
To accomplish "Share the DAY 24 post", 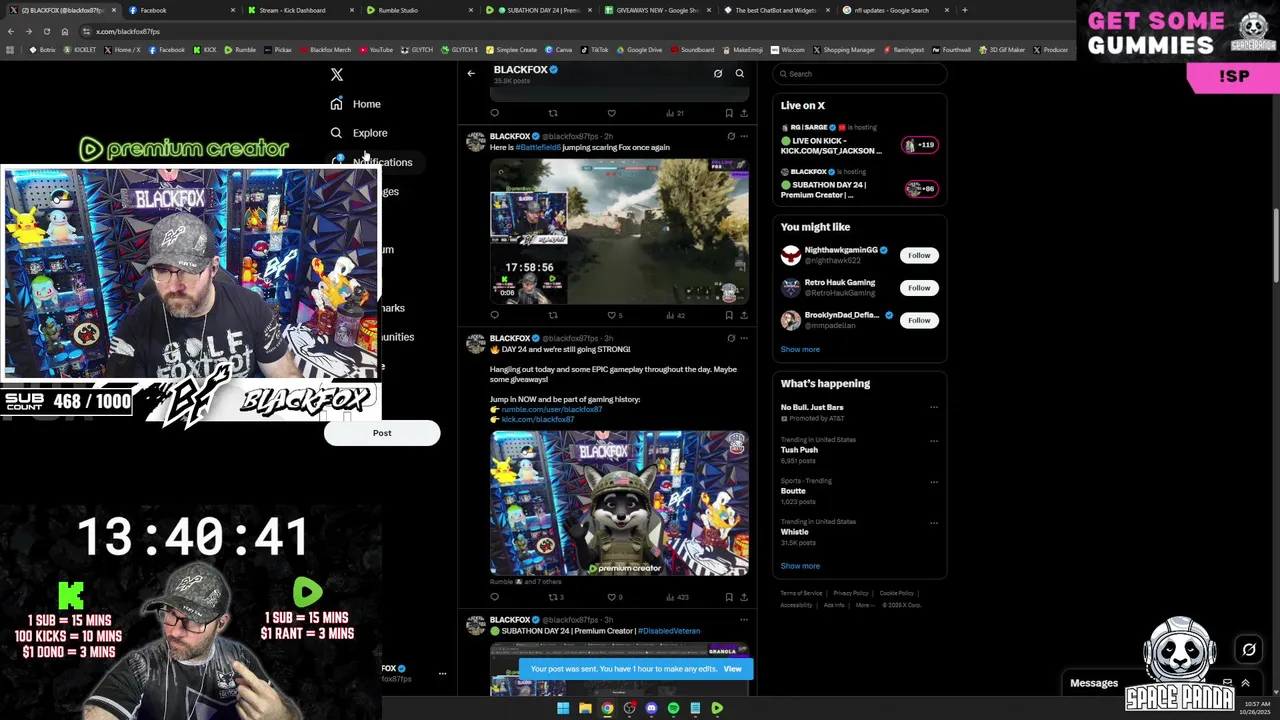I will coord(743,597).
